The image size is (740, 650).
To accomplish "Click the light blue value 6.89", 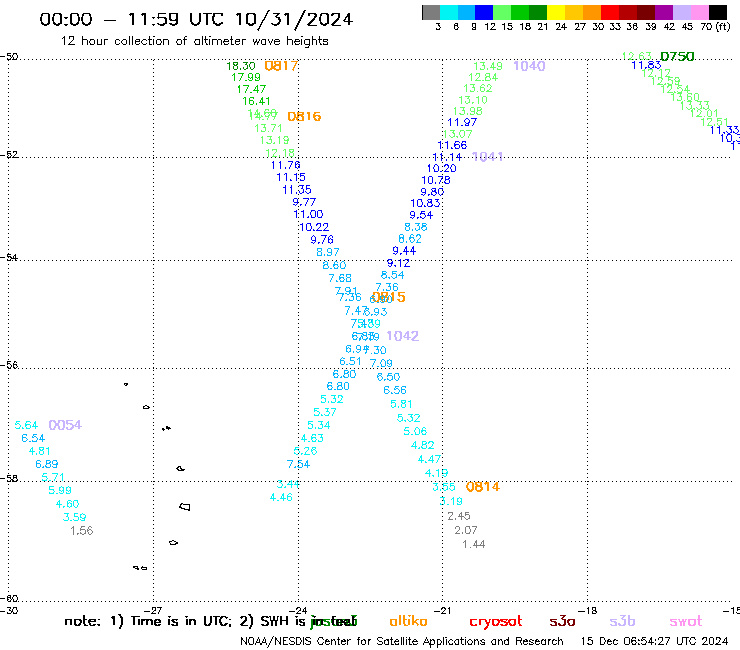I will pos(47,464).
